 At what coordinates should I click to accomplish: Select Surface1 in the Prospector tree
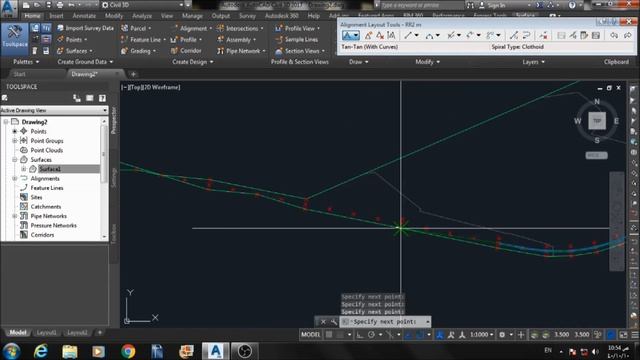(50, 169)
